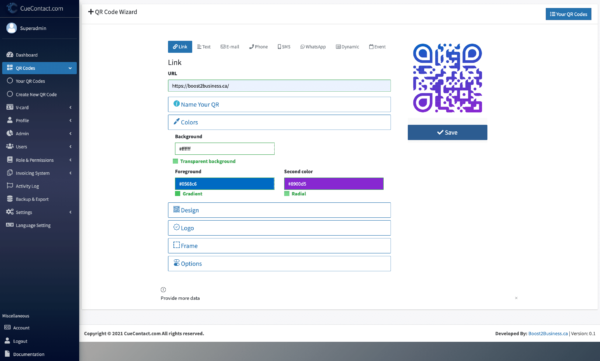
Task: Collapse the QR Codes sidebar menu
Action: (x=39, y=68)
